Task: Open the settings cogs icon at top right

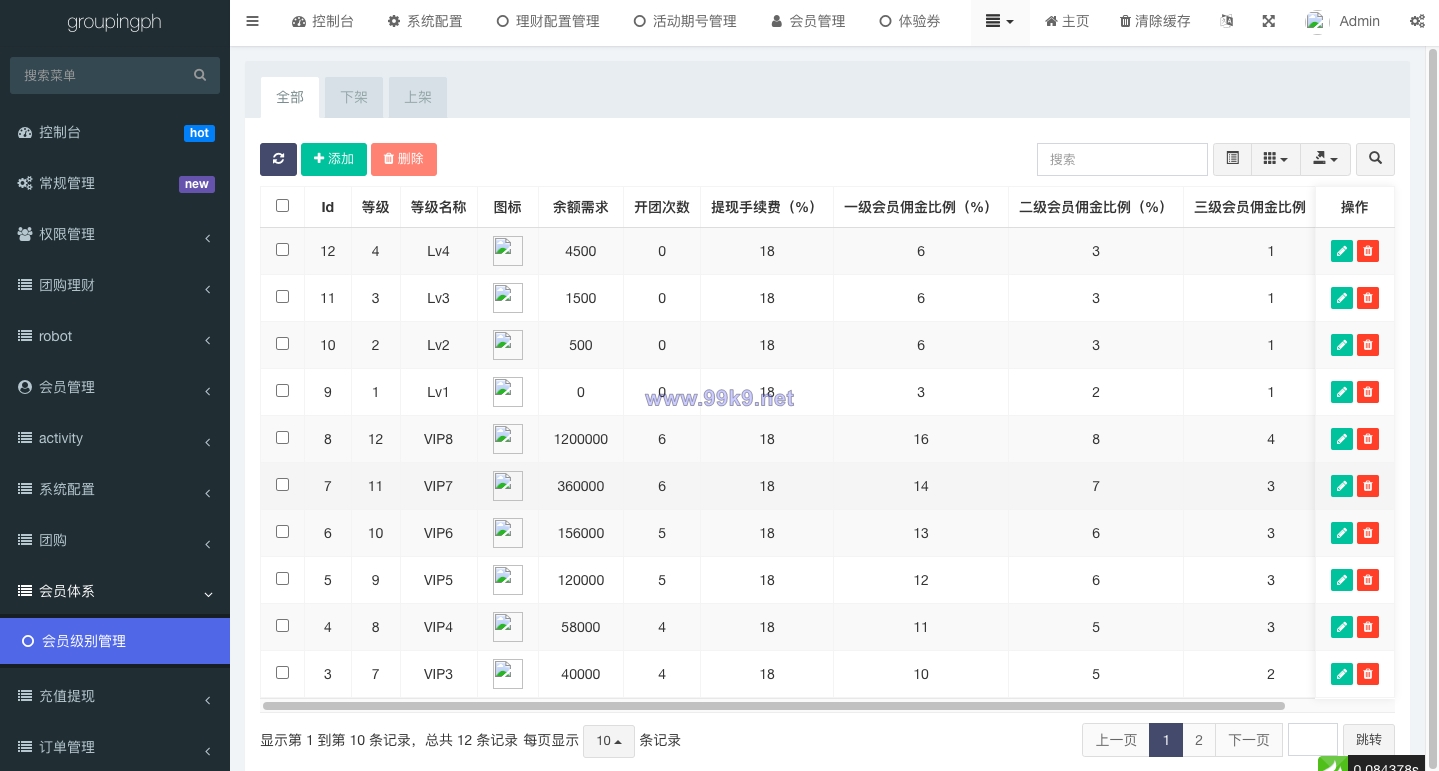Action: tap(1417, 21)
